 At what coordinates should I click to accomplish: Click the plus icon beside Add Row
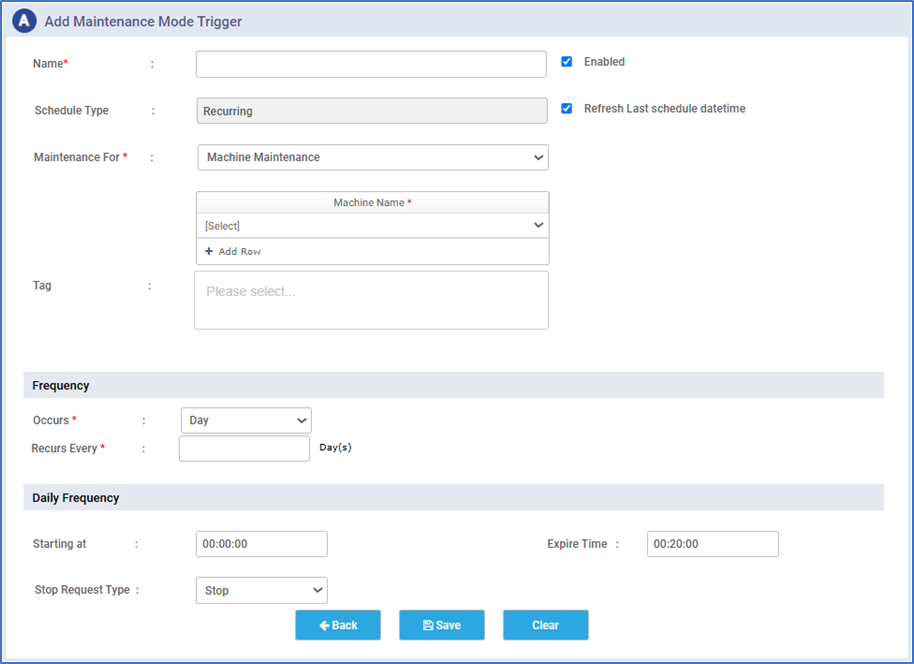[x=209, y=251]
